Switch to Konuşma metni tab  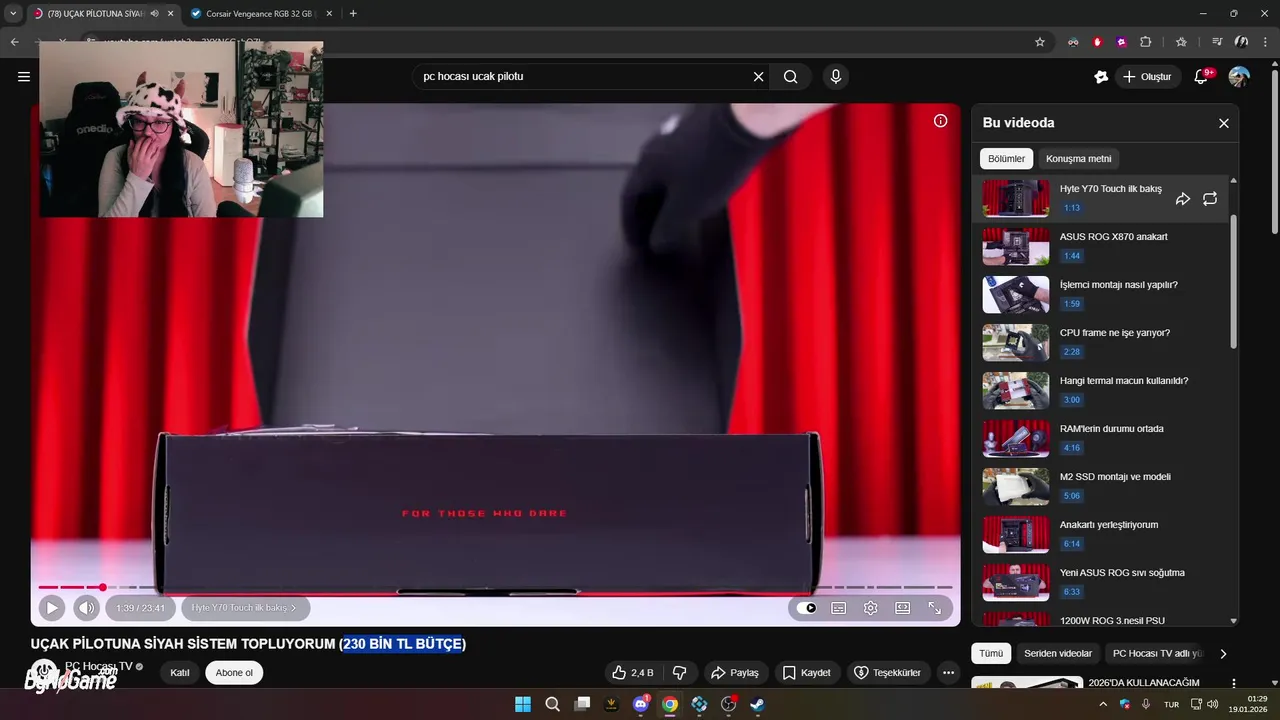tap(1078, 159)
